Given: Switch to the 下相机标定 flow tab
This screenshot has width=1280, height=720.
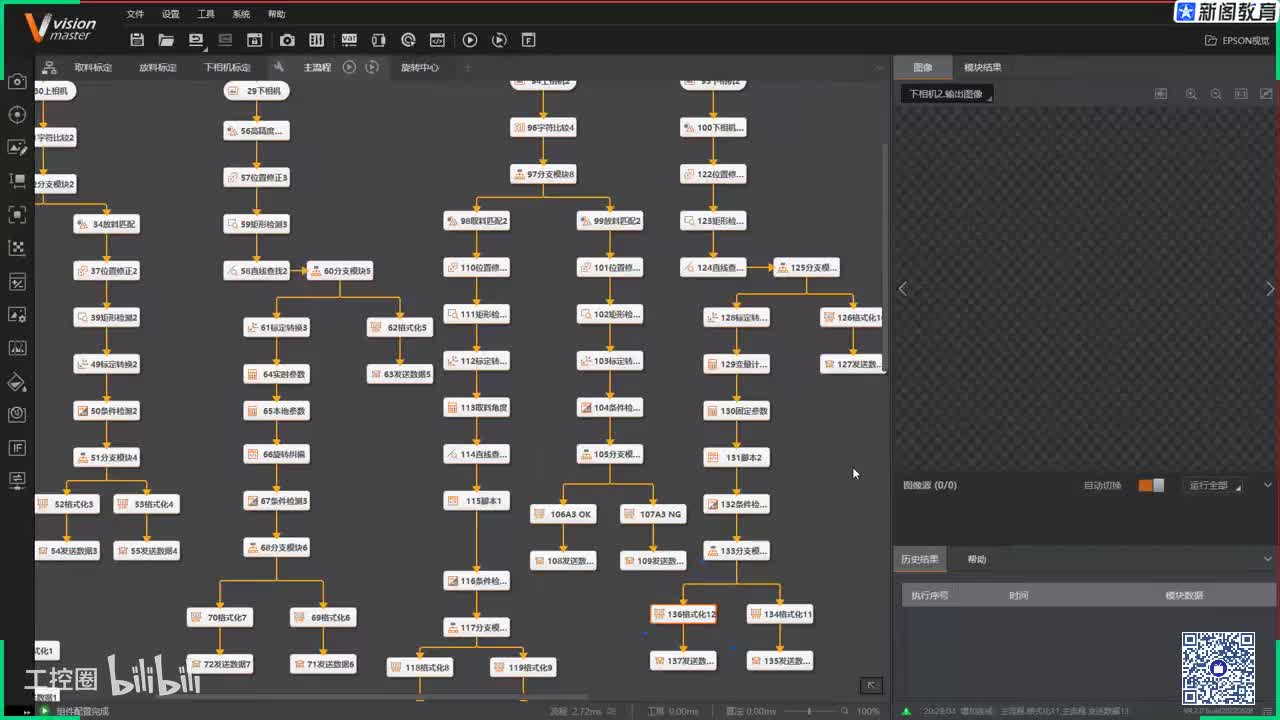Looking at the screenshot, I should click(x=227, y=67).
